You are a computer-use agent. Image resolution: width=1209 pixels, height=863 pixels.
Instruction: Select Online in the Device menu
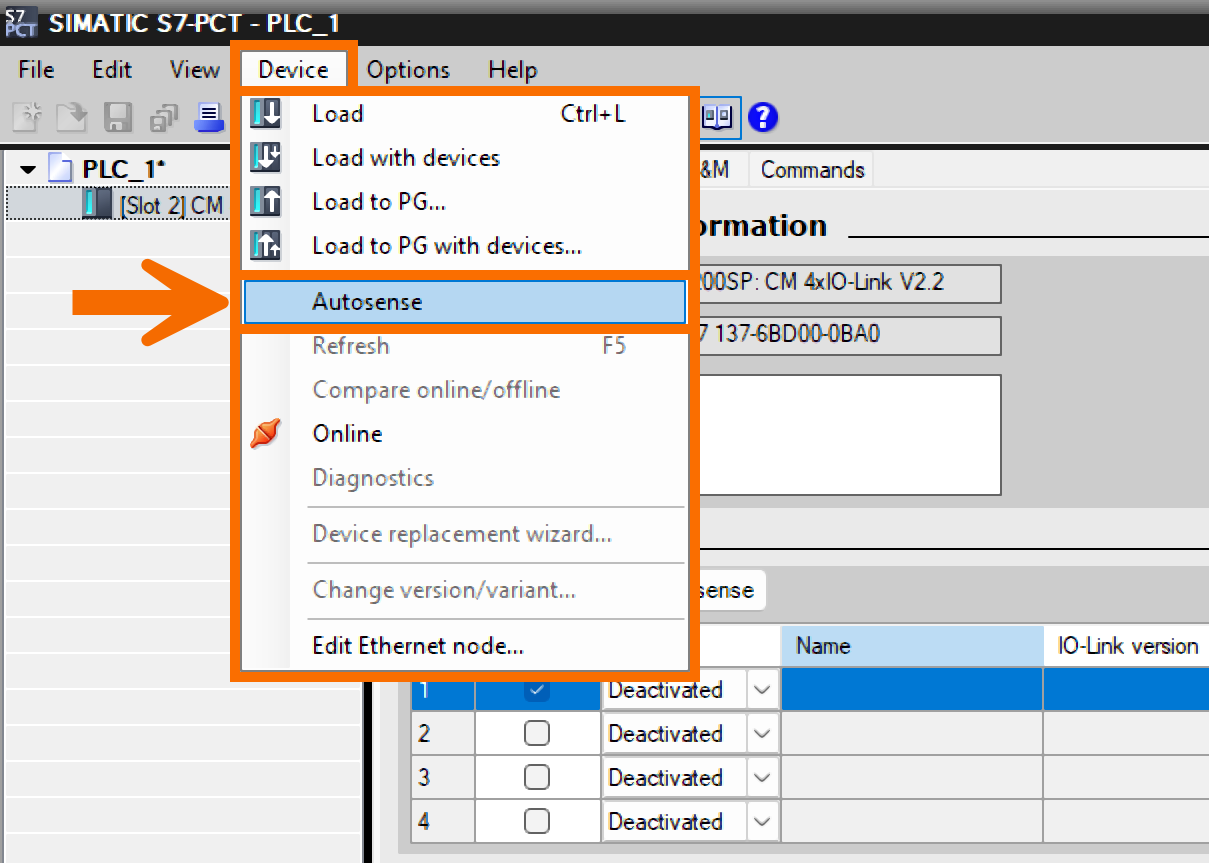[x=464, y=434]
